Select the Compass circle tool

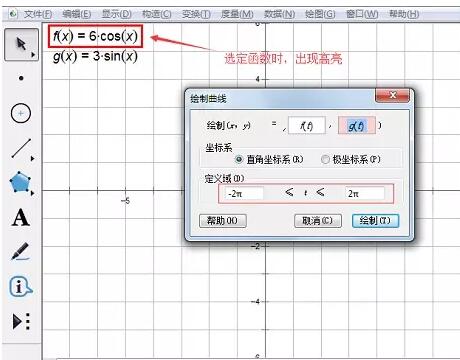[x=21, y=113]
